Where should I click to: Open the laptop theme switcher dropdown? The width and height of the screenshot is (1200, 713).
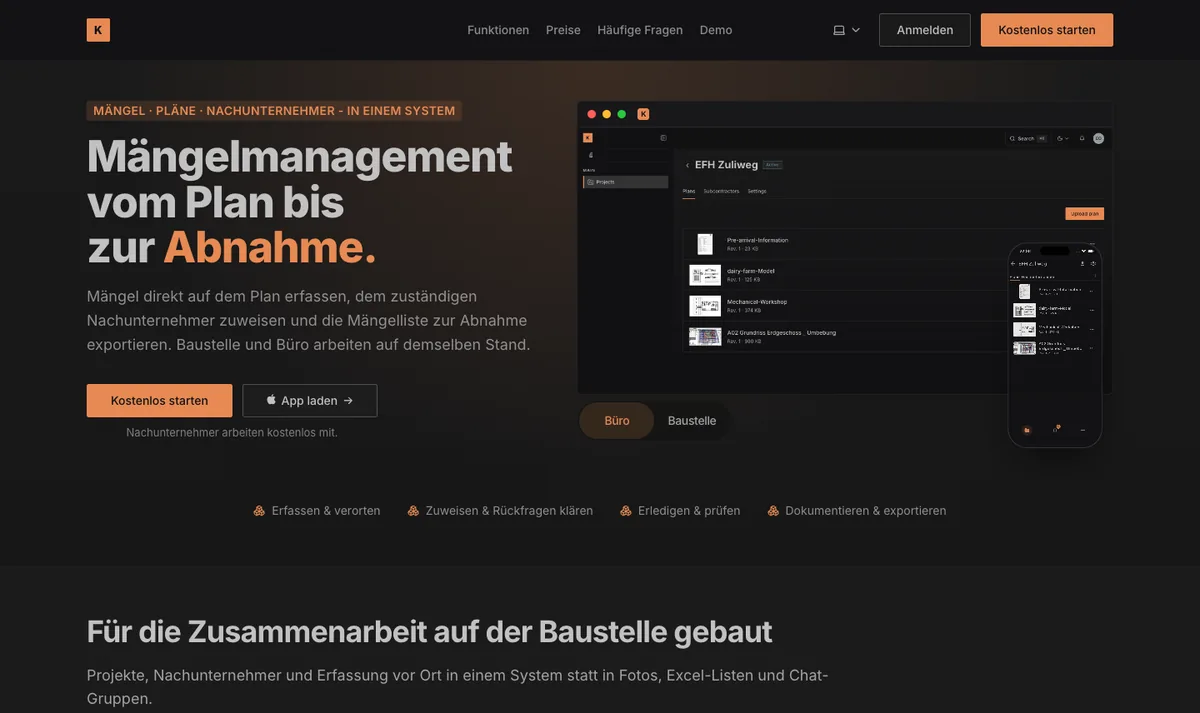tap(847, 30)
